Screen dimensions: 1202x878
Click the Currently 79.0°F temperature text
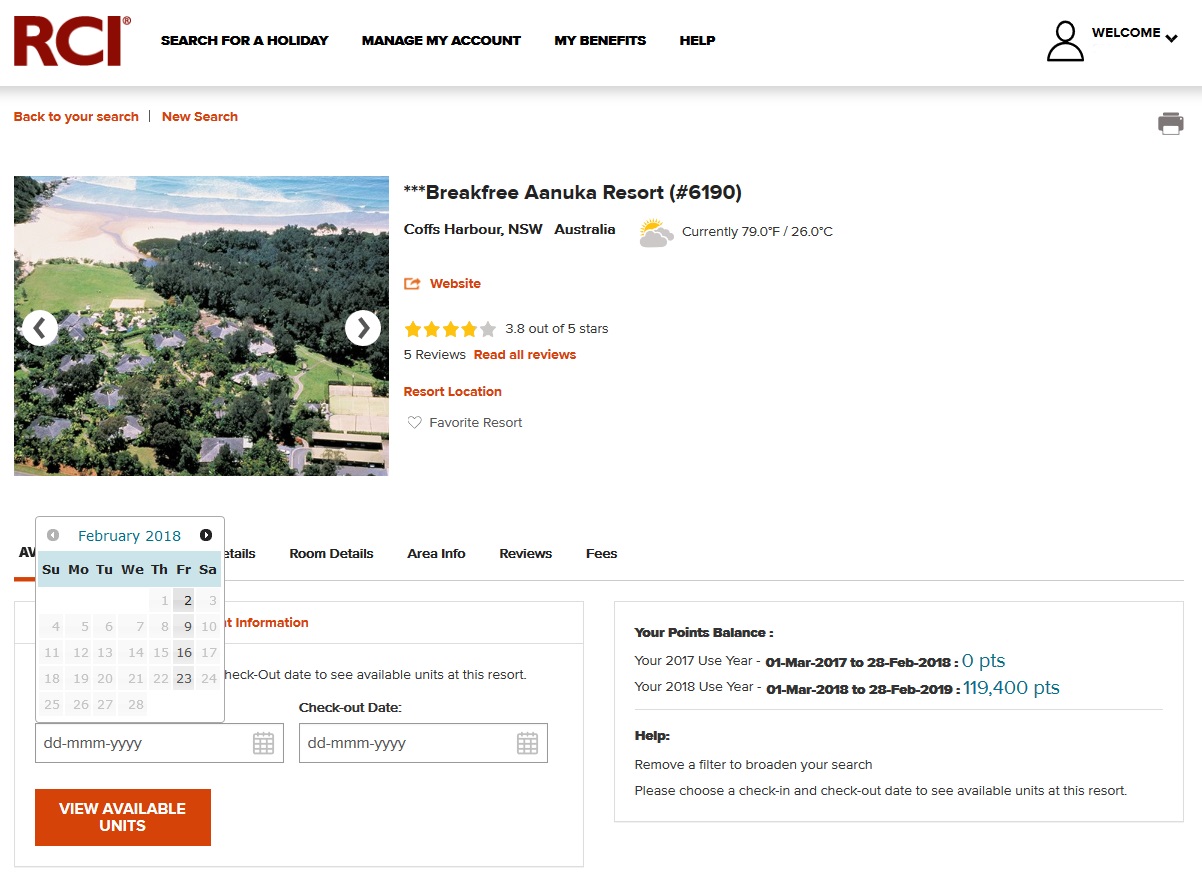click(x=757, y=232)
